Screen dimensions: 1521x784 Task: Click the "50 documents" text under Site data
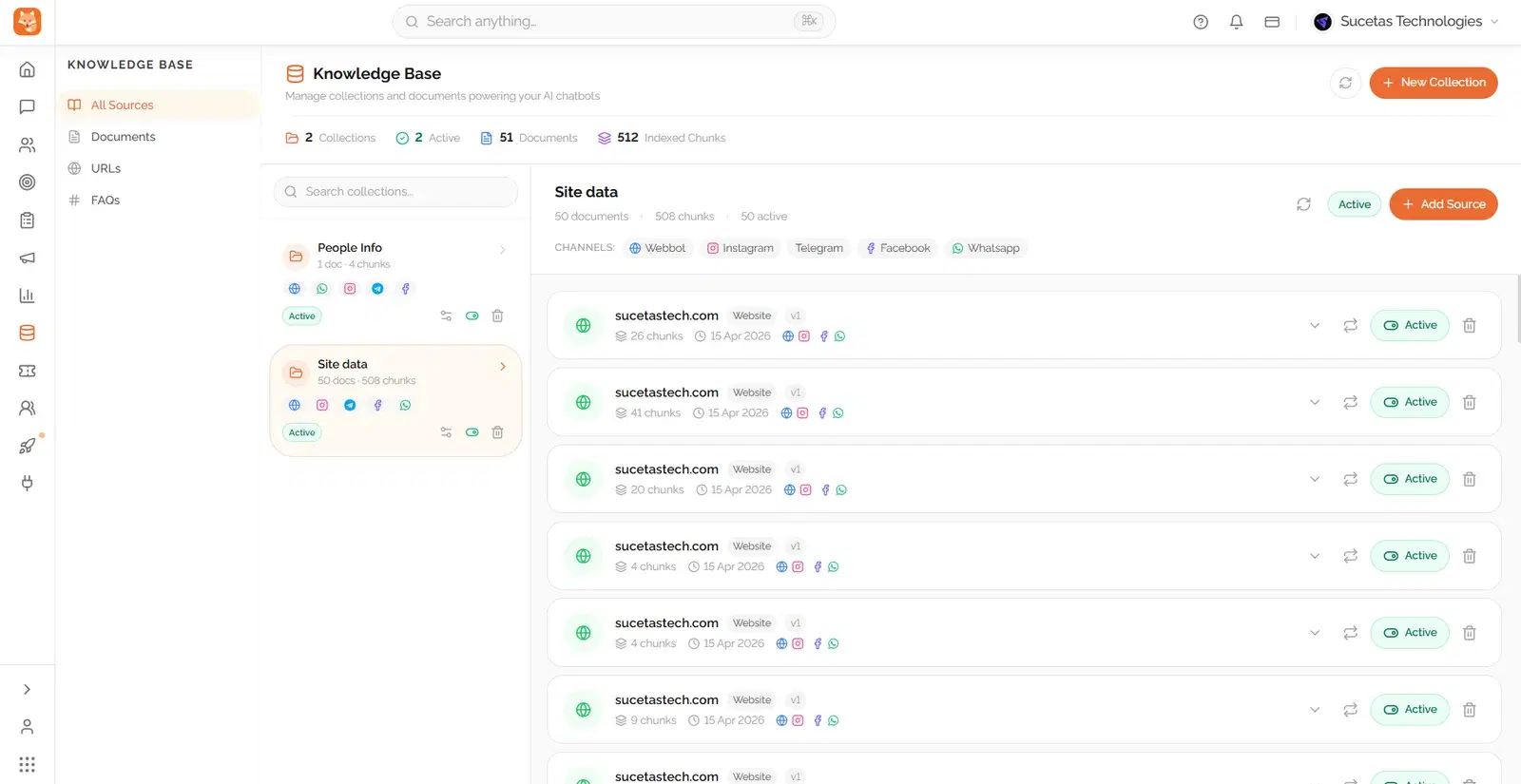pyautogui.click(x=591, y=217)
